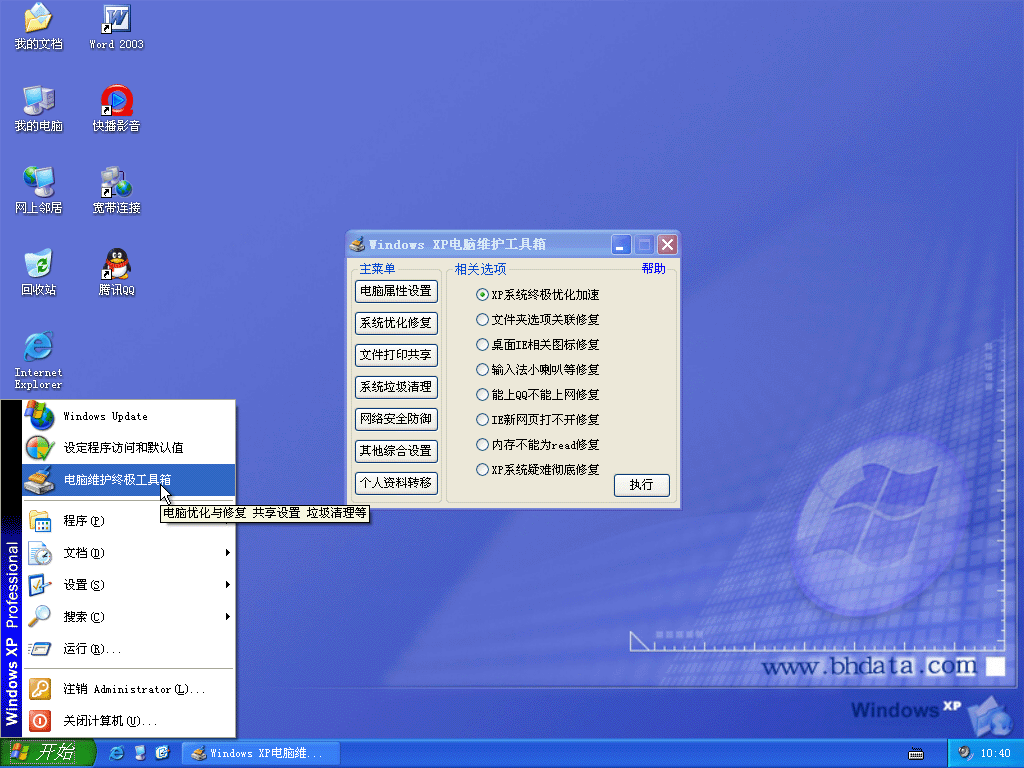Open the 帮助 help link
This screenshot has width=1024, height=768.
pos(653,268)
